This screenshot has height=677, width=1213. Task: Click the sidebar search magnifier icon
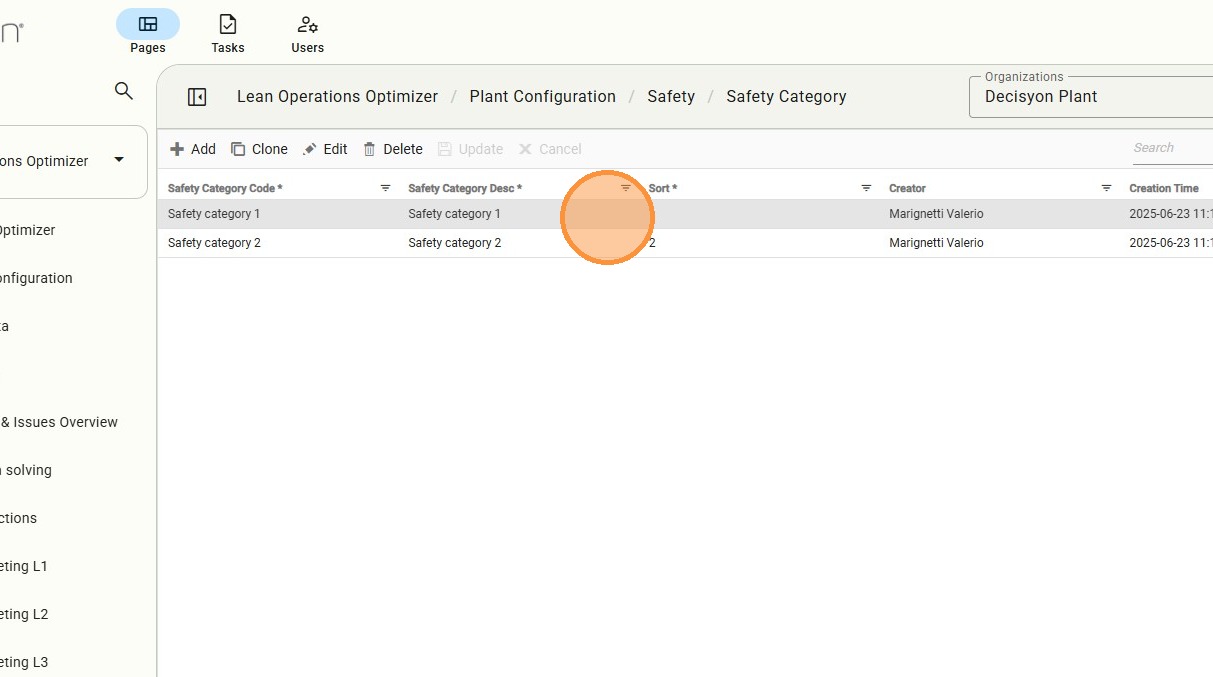(124, 91)
